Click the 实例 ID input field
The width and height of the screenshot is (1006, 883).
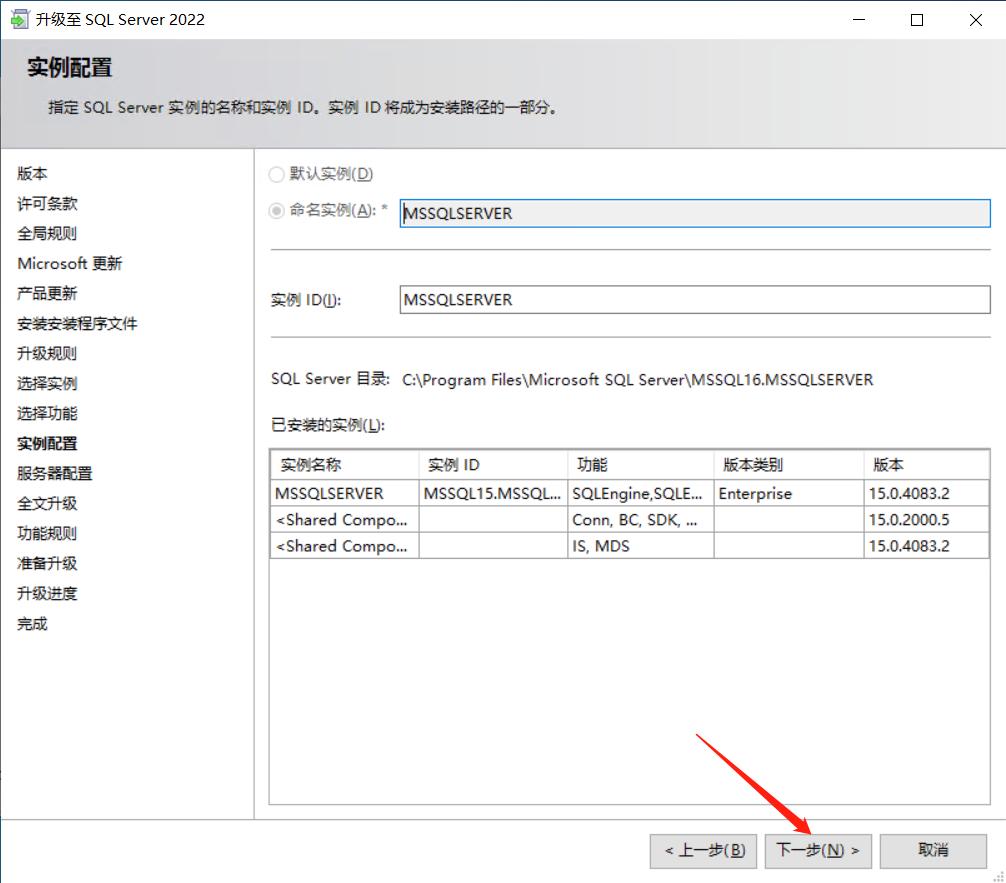coord(695,300)
